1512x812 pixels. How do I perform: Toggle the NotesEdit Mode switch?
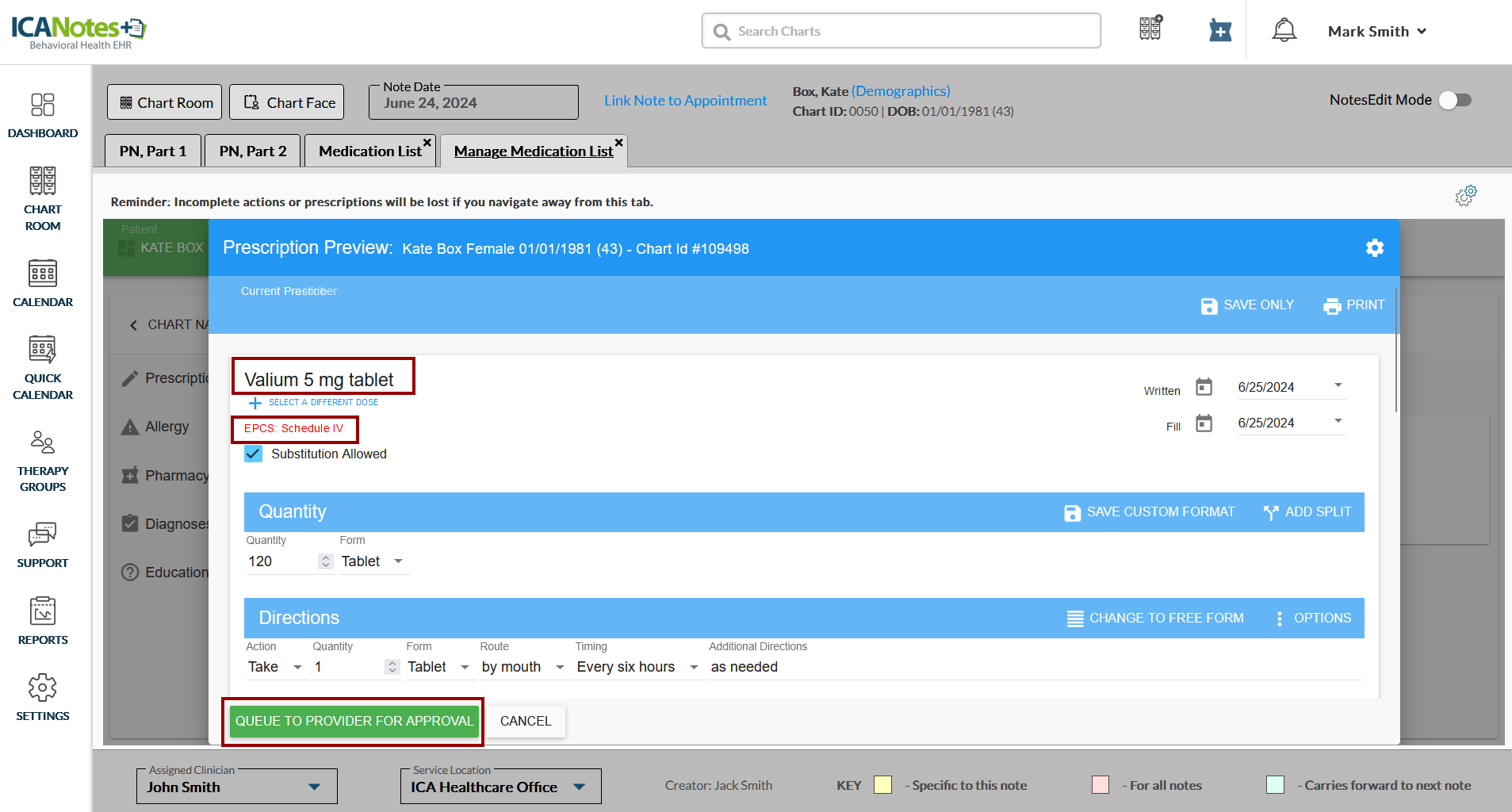[x=1455, y=100]
